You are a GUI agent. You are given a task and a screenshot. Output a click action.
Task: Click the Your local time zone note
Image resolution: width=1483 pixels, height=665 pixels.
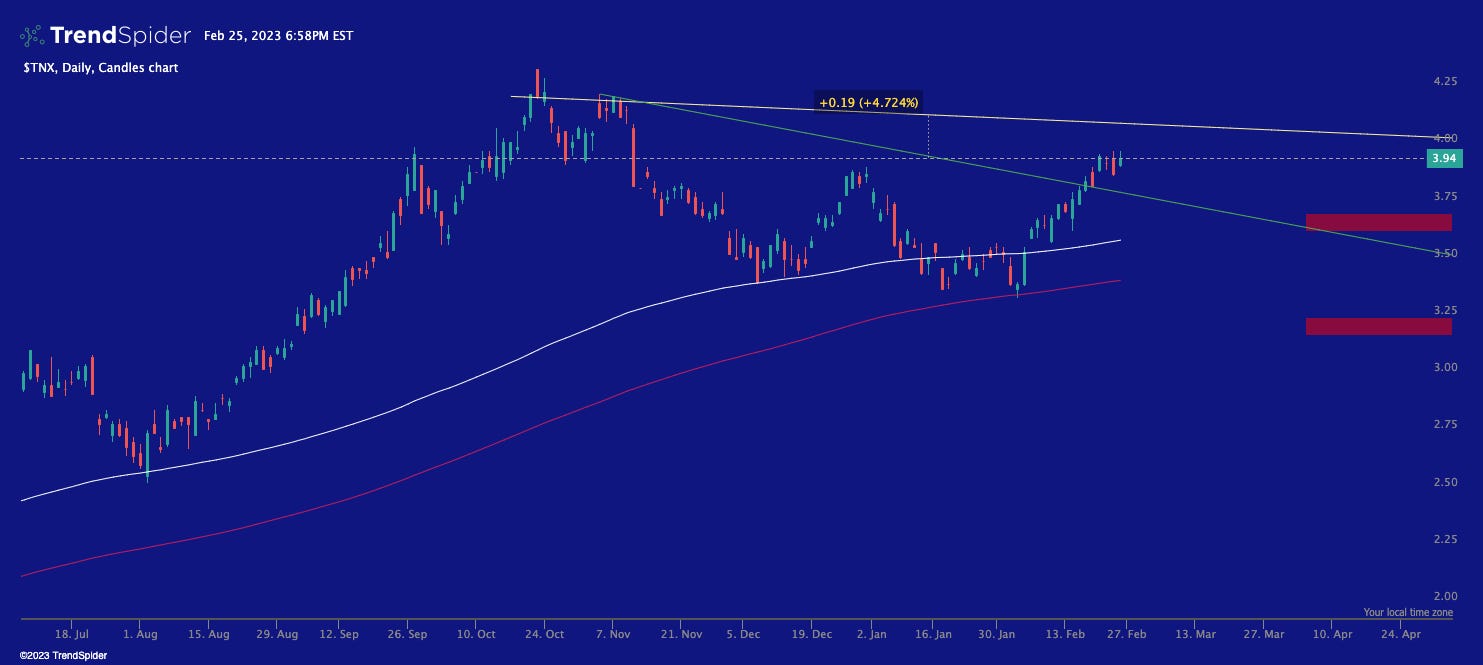click(x=1408, y=612)
